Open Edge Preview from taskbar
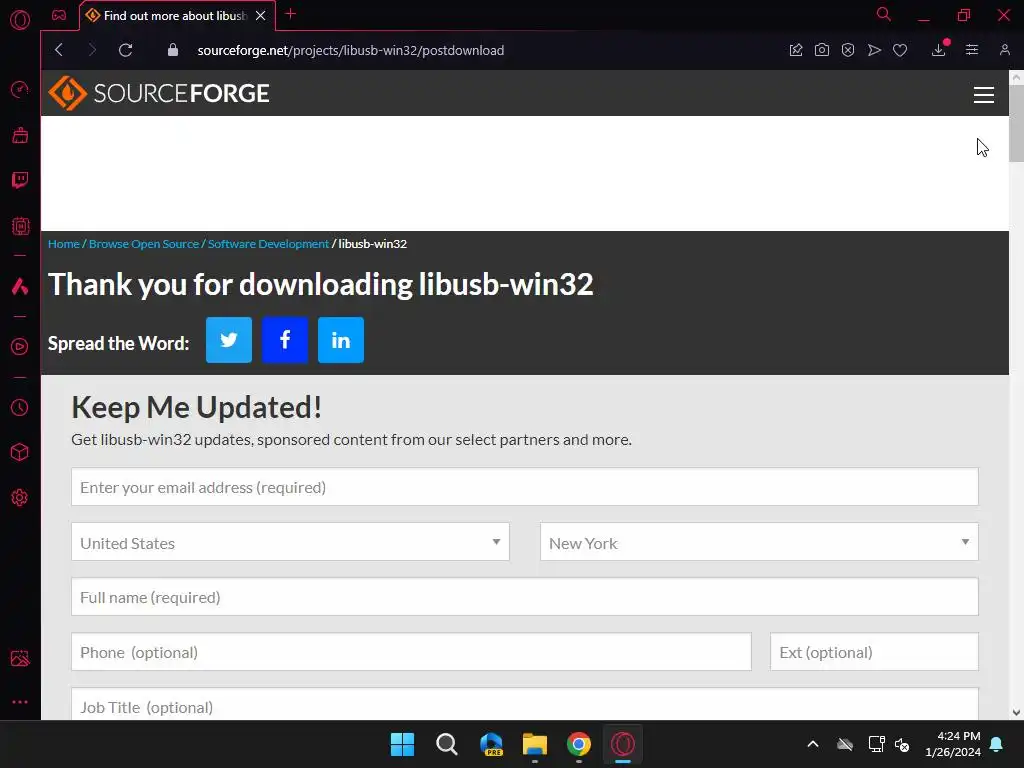Viewport: 1024px width, 768px height. click(x=491, y=744)
